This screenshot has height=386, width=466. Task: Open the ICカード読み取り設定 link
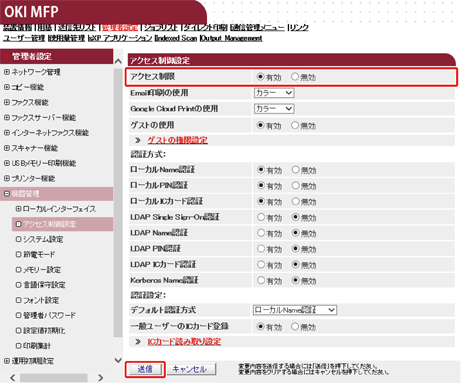pos(184,342)
